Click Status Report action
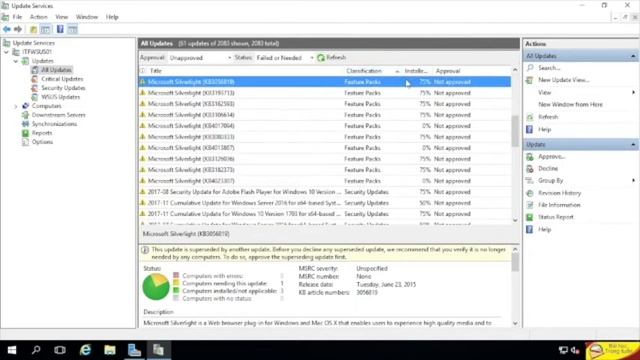This screenshot has width=640, height=360. [x=556, y=217]
